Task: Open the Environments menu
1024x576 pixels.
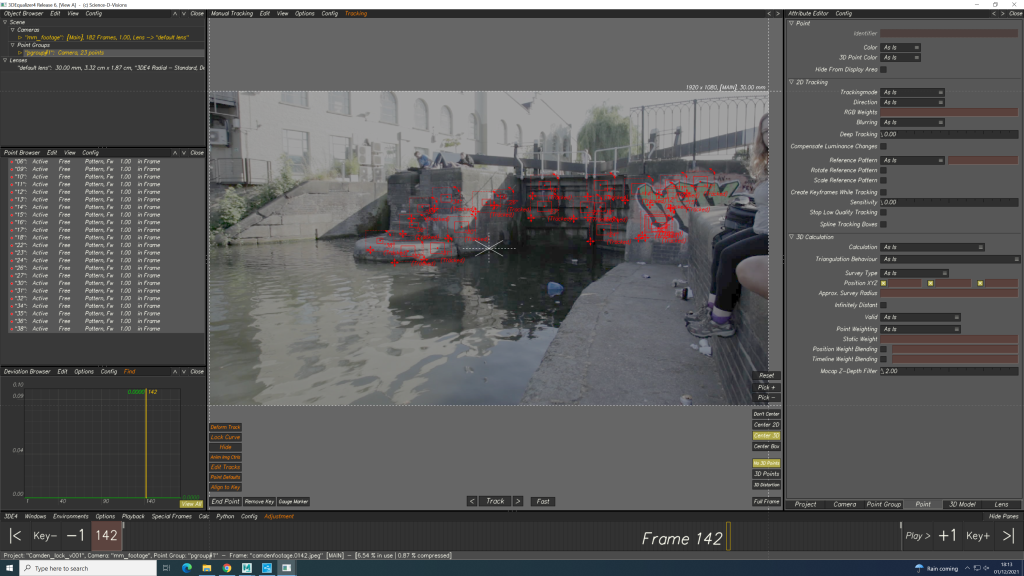Action: click(71, 517)
